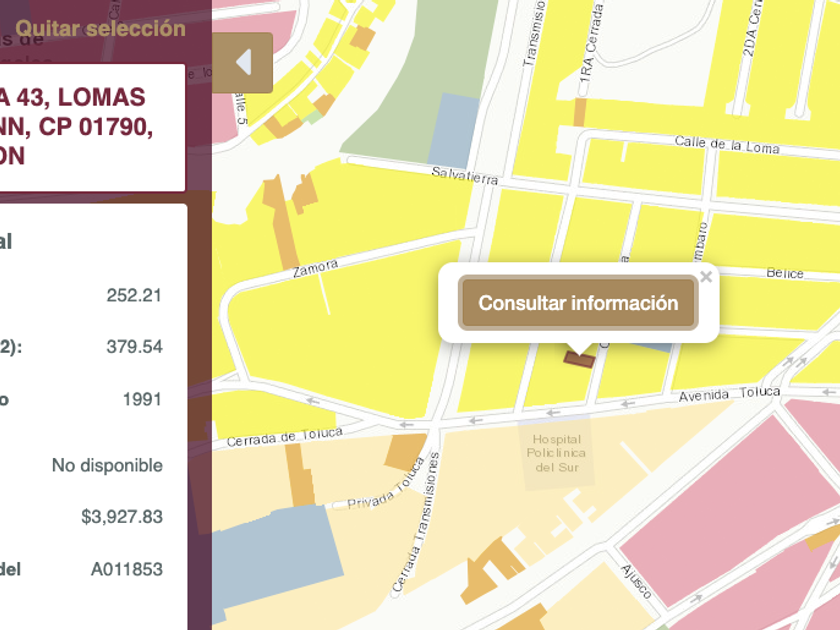Image resolution: width=840 pixels, height=630 pixels.
Task: Click Quitar selección link
Action: coord(100,28)
